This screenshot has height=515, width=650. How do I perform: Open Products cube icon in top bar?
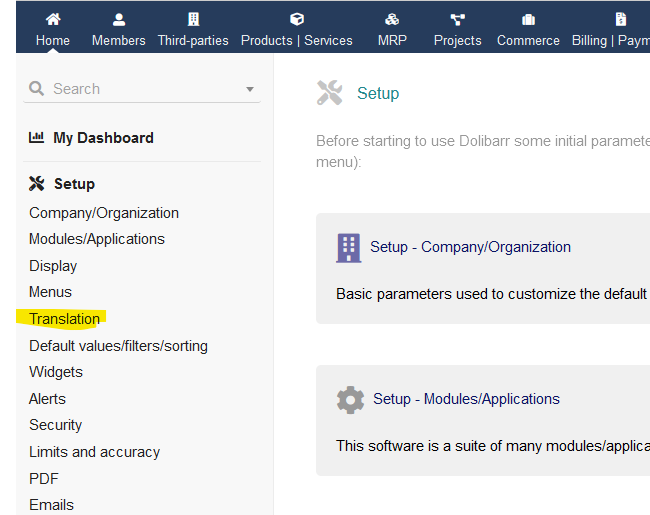pyautogui.click(x=297, y=19)
